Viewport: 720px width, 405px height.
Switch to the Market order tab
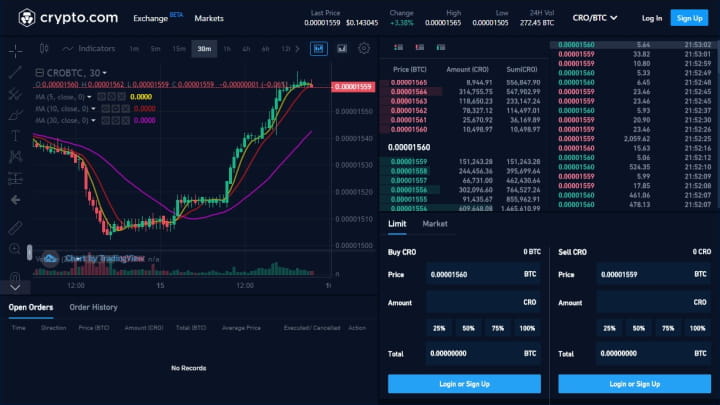pos(435,224)
